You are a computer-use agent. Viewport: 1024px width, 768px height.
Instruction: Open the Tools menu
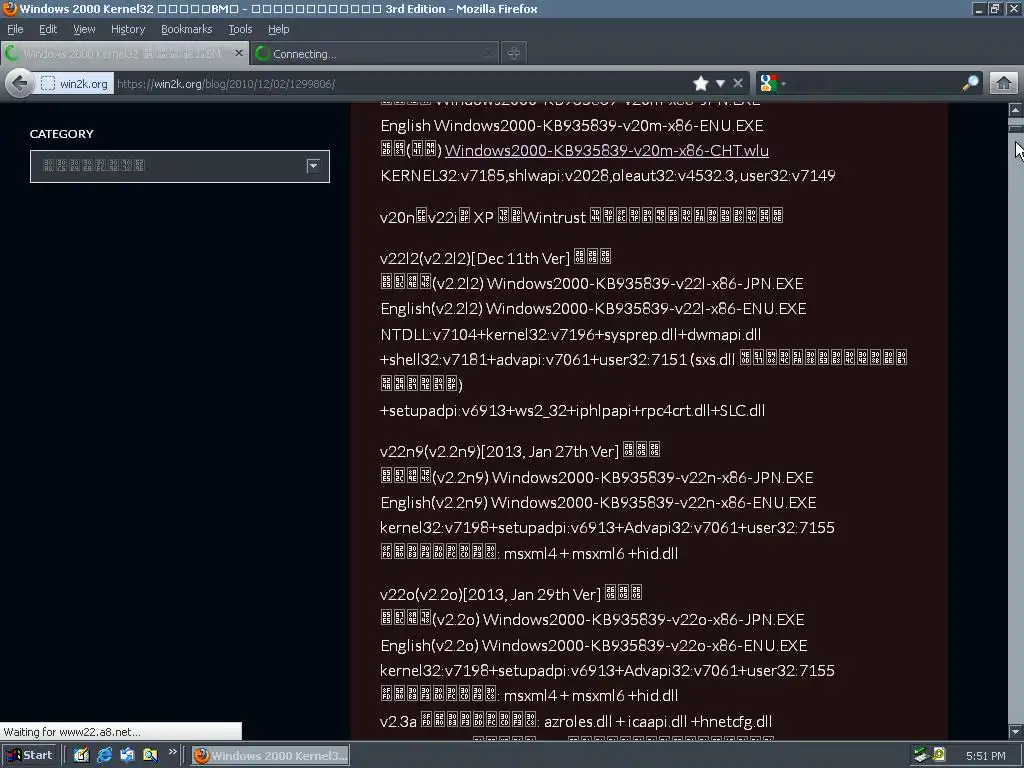pos(240,29)
